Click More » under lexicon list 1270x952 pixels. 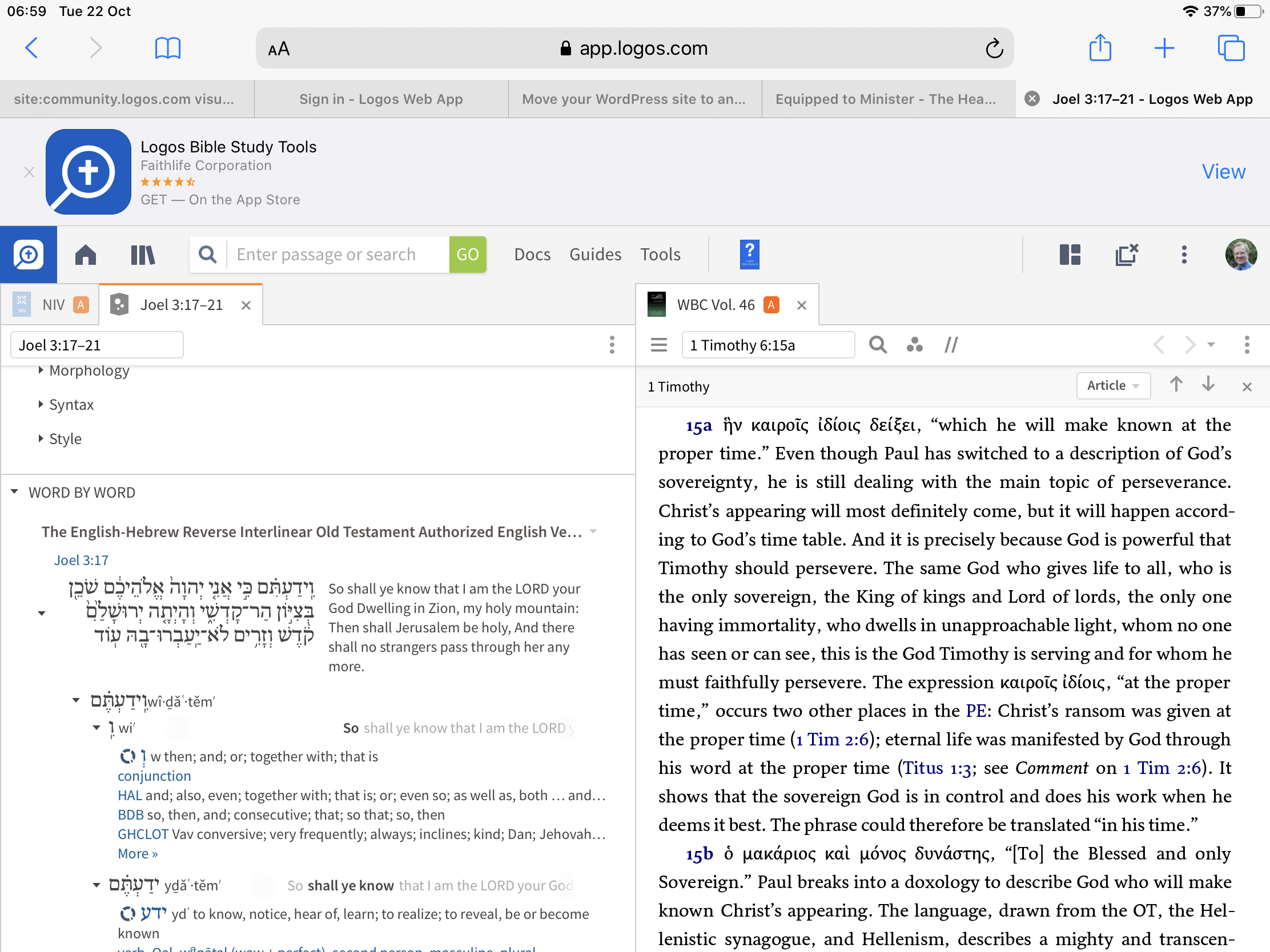point(137,854)
